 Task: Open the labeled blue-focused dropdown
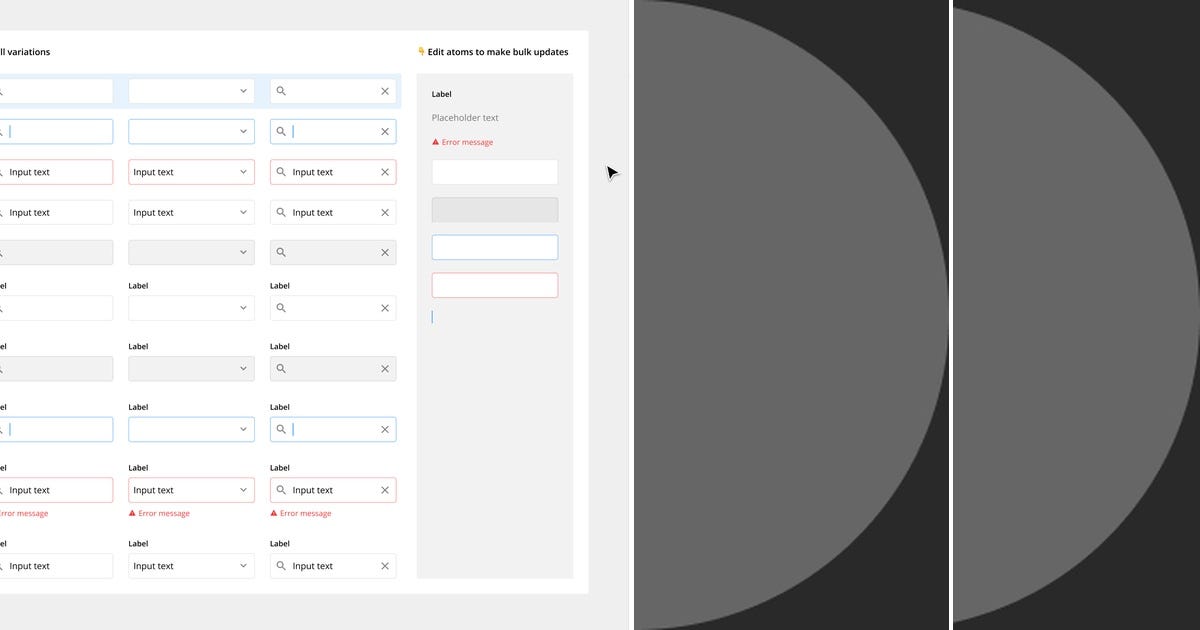[191, 430]
